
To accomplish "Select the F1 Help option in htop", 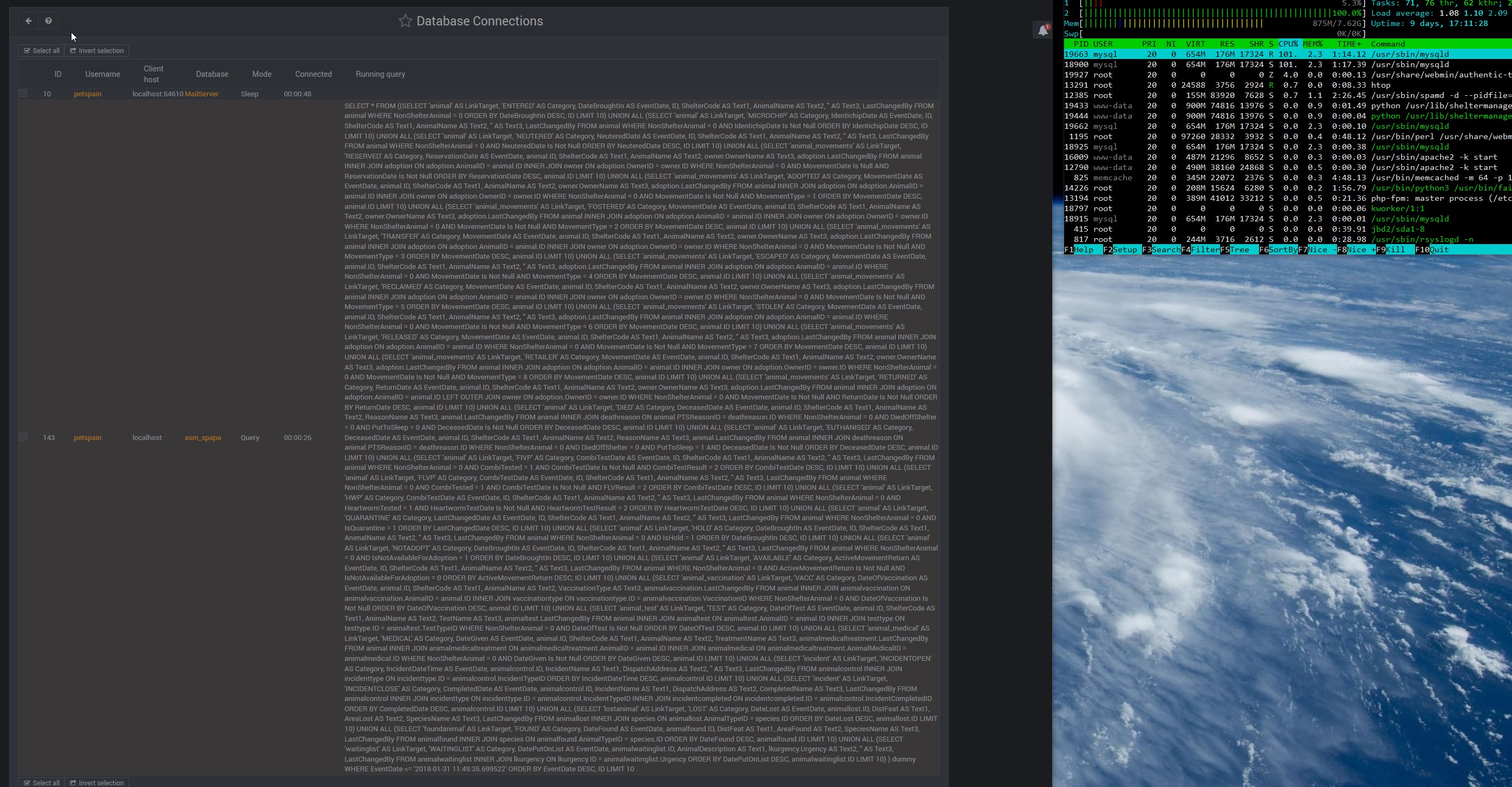I will 1080,249.
